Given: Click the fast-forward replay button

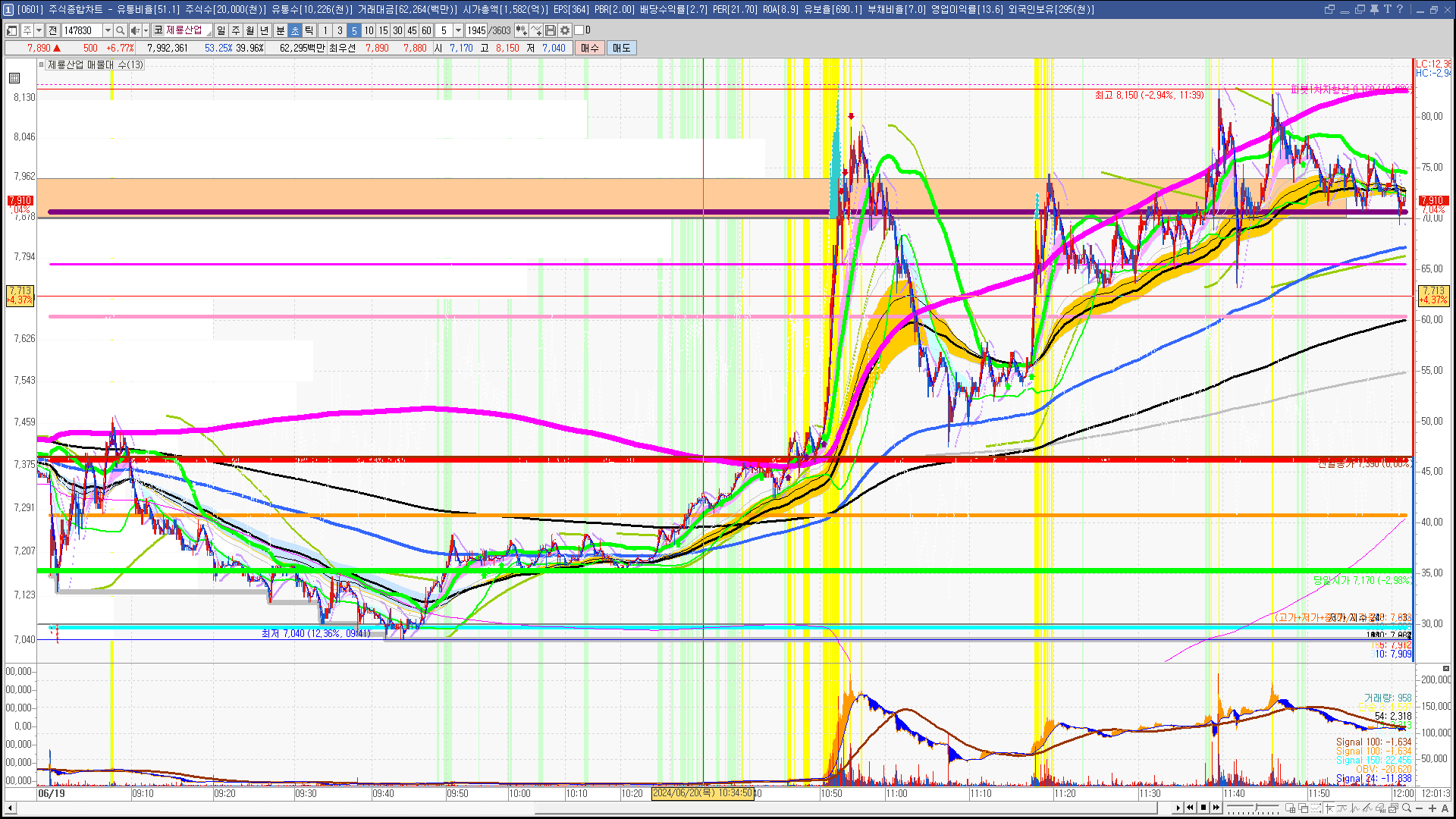Looking at the screenshot, I should [x=1216, y=808].
